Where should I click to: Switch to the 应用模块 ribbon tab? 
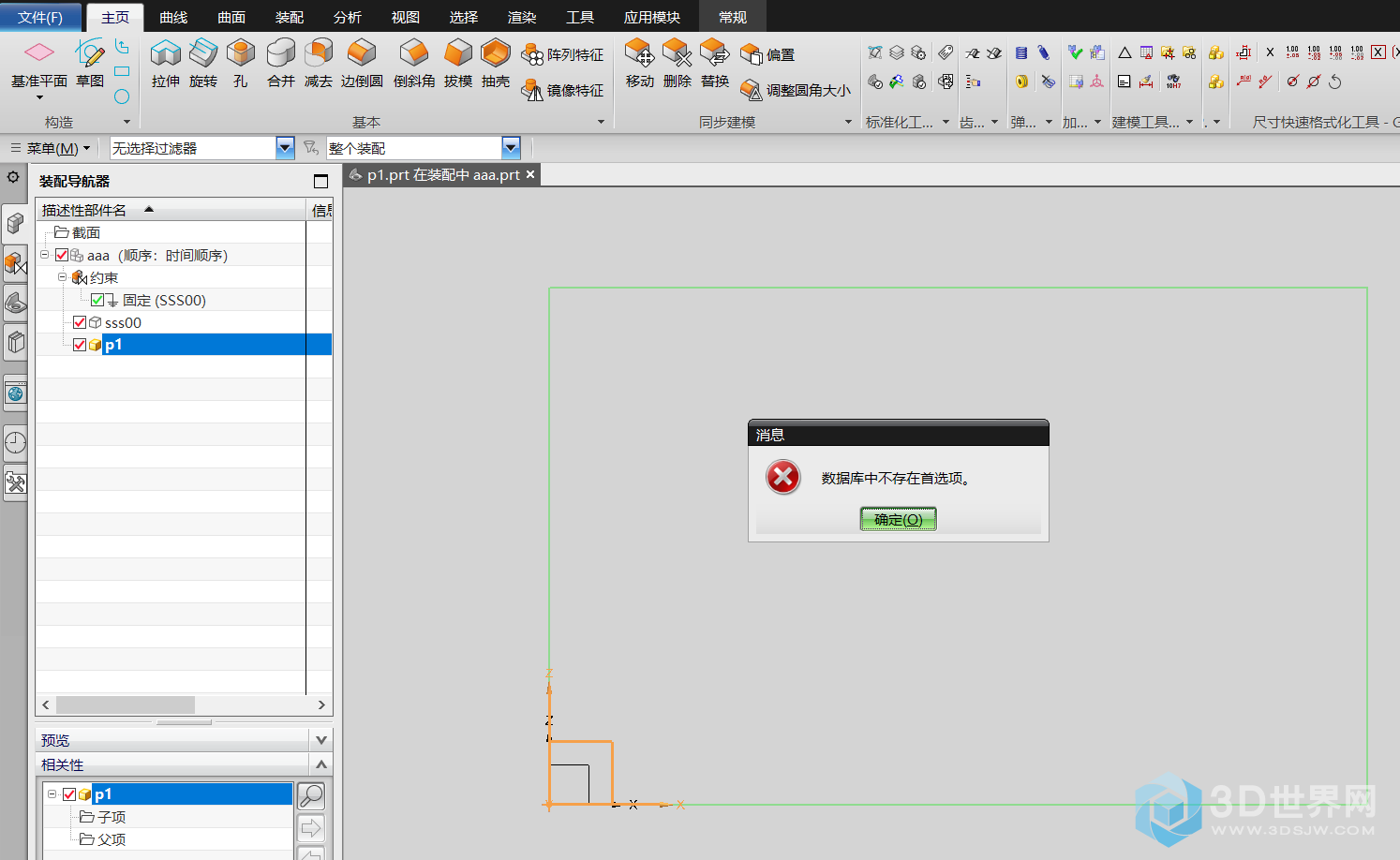pyautogui.click(x=652, y=17)
